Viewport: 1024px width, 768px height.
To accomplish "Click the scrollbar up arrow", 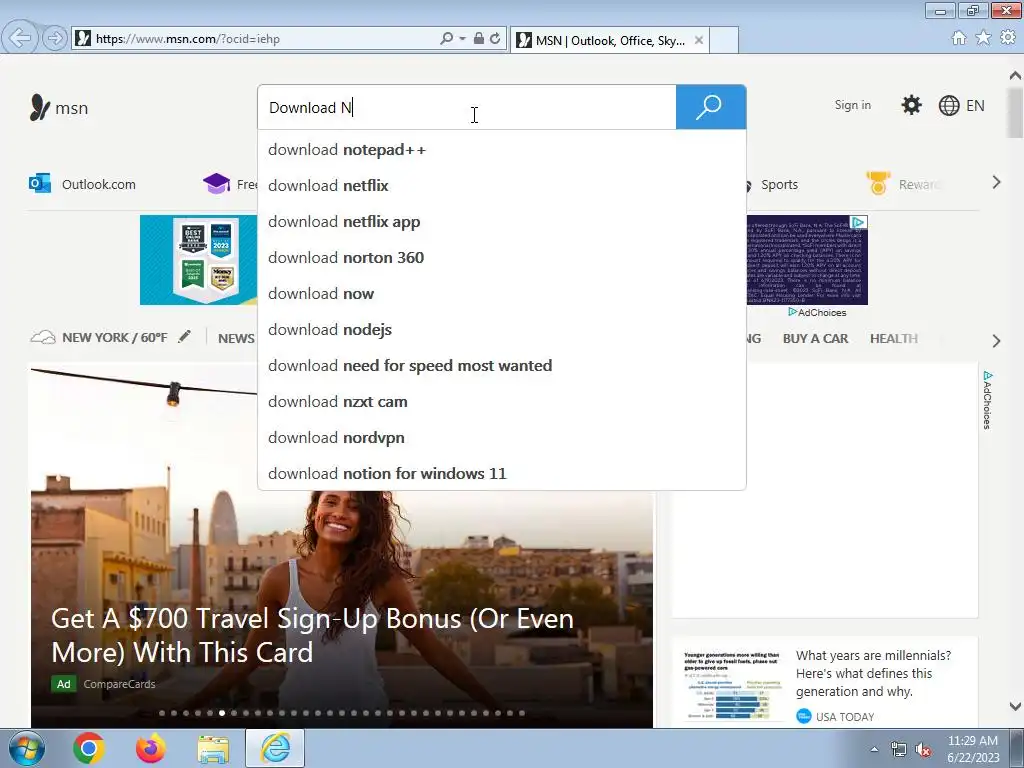I will tap(1015, 75).
